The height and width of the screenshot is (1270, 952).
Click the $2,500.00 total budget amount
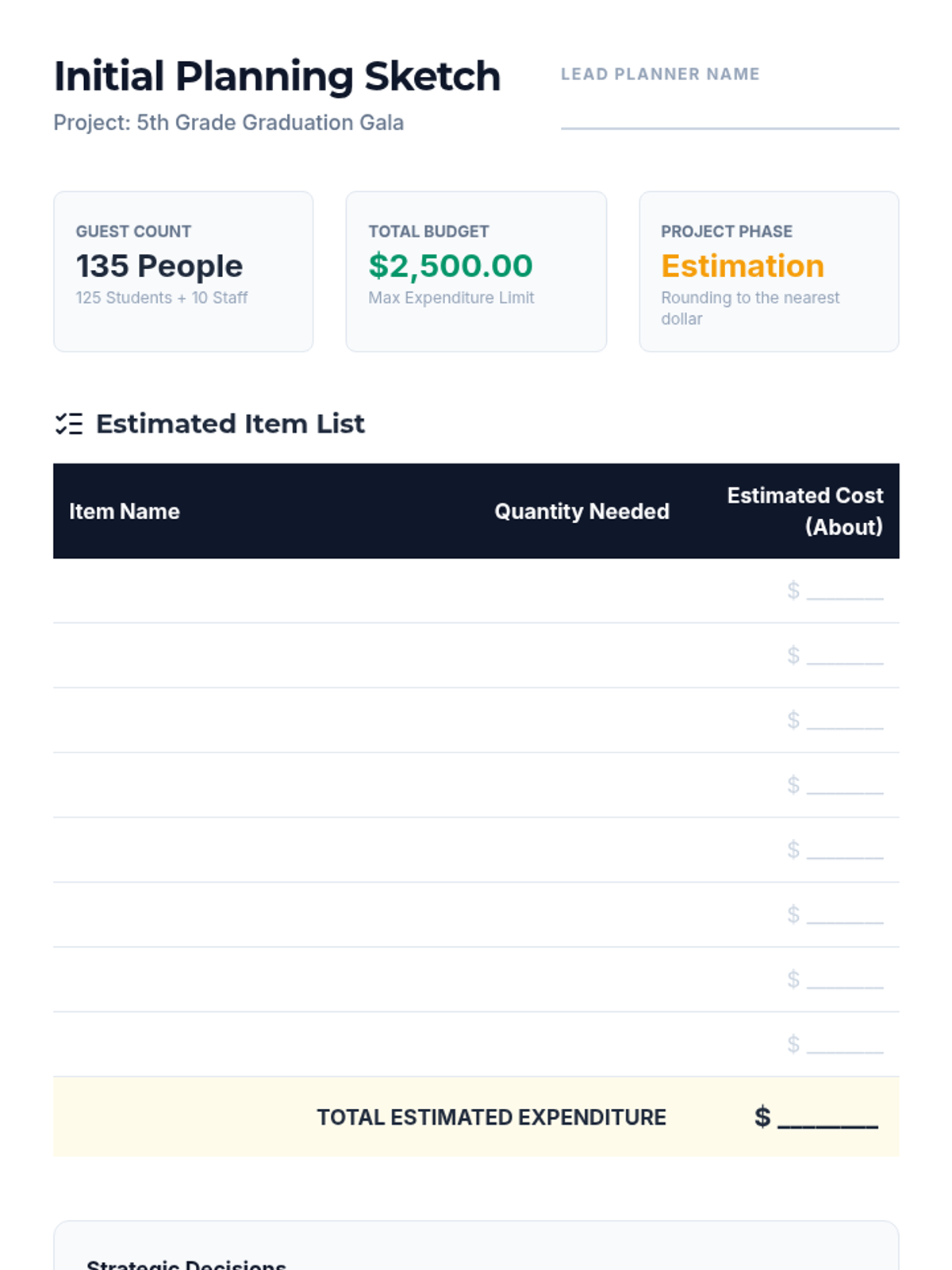pyautogui.click(x=450, y=266)
